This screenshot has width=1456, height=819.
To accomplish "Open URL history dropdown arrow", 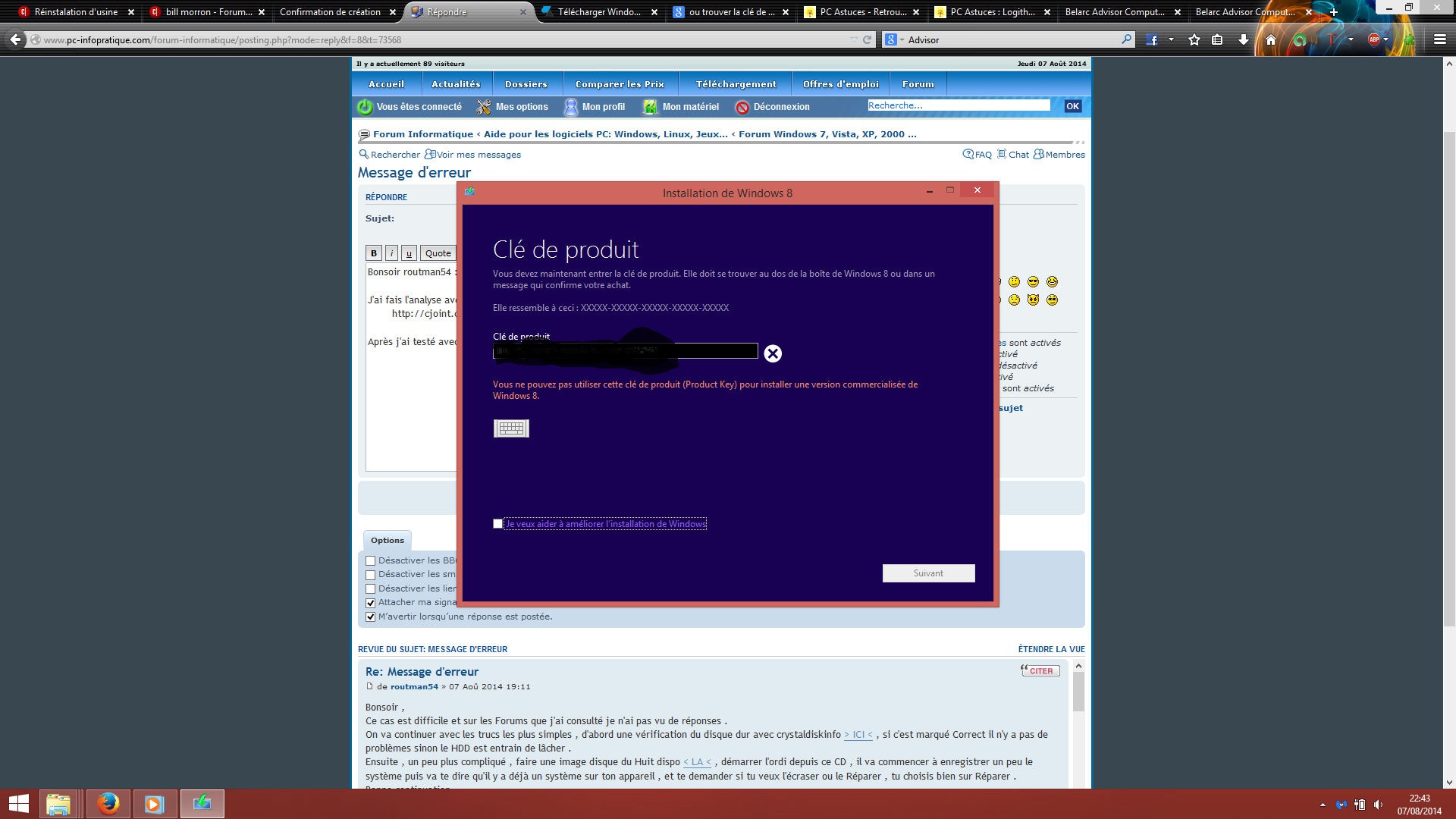I will (855, 39).
